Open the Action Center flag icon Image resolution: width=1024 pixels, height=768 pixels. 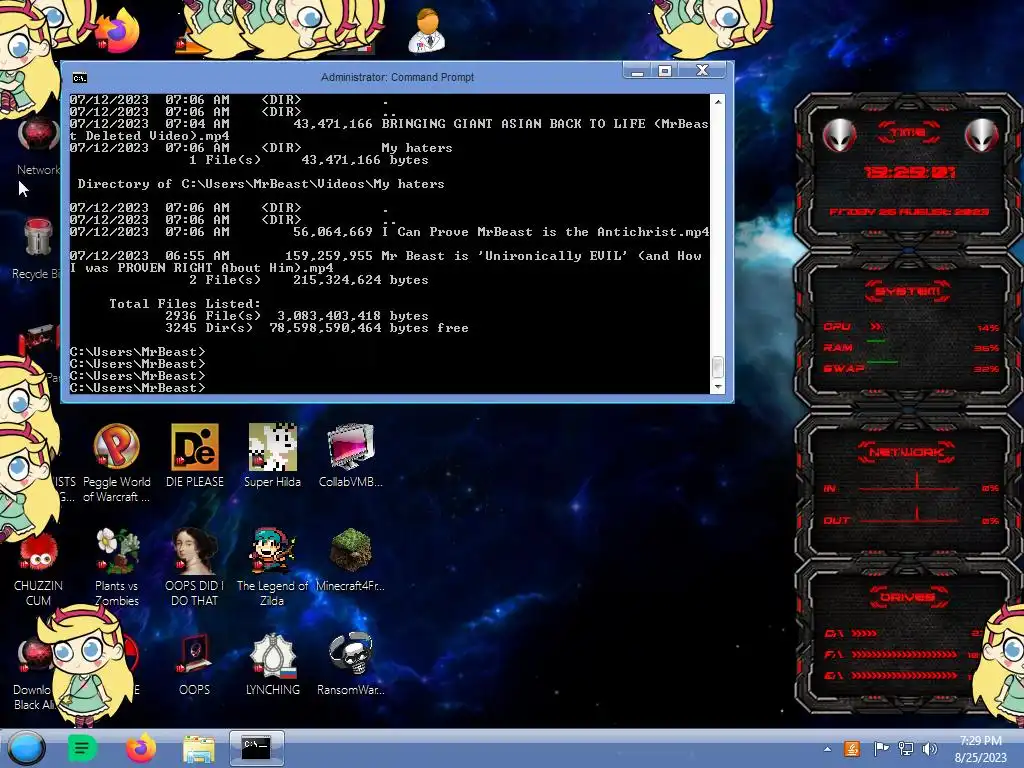click(881, 748)
